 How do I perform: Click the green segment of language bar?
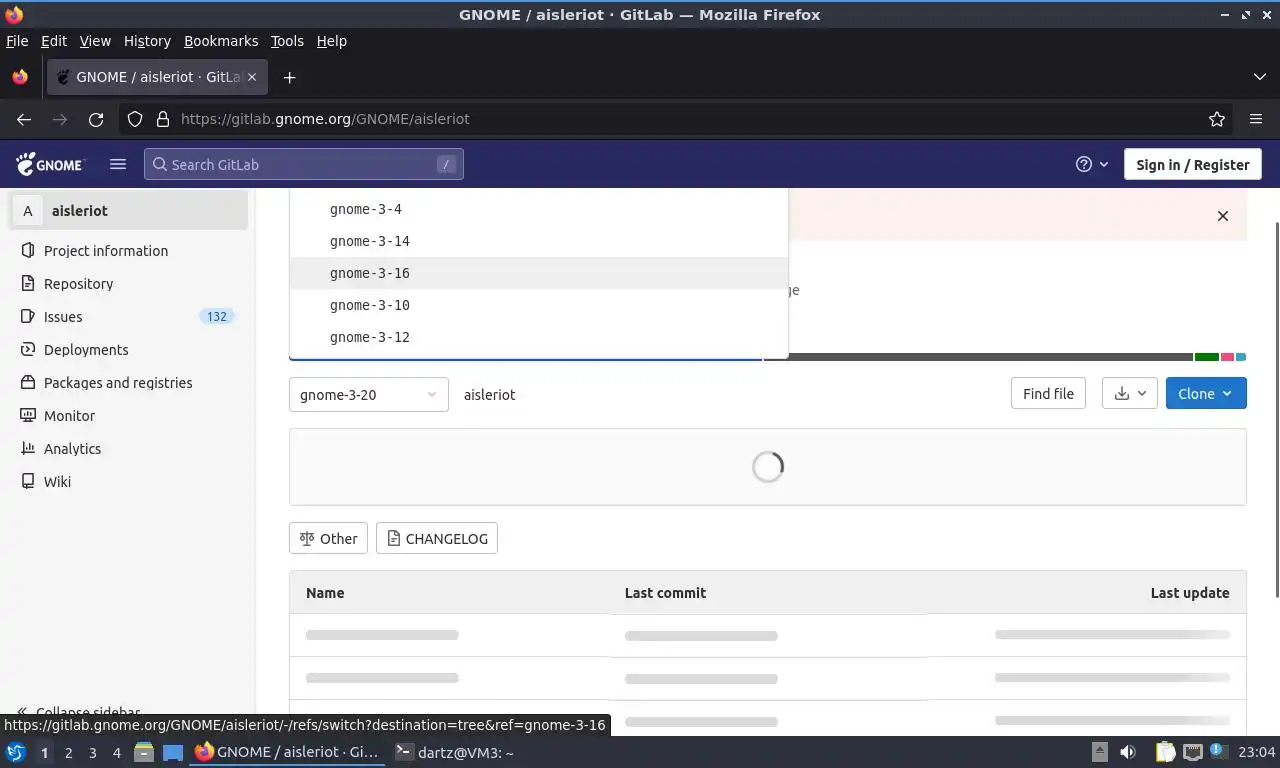point(1207,357)
